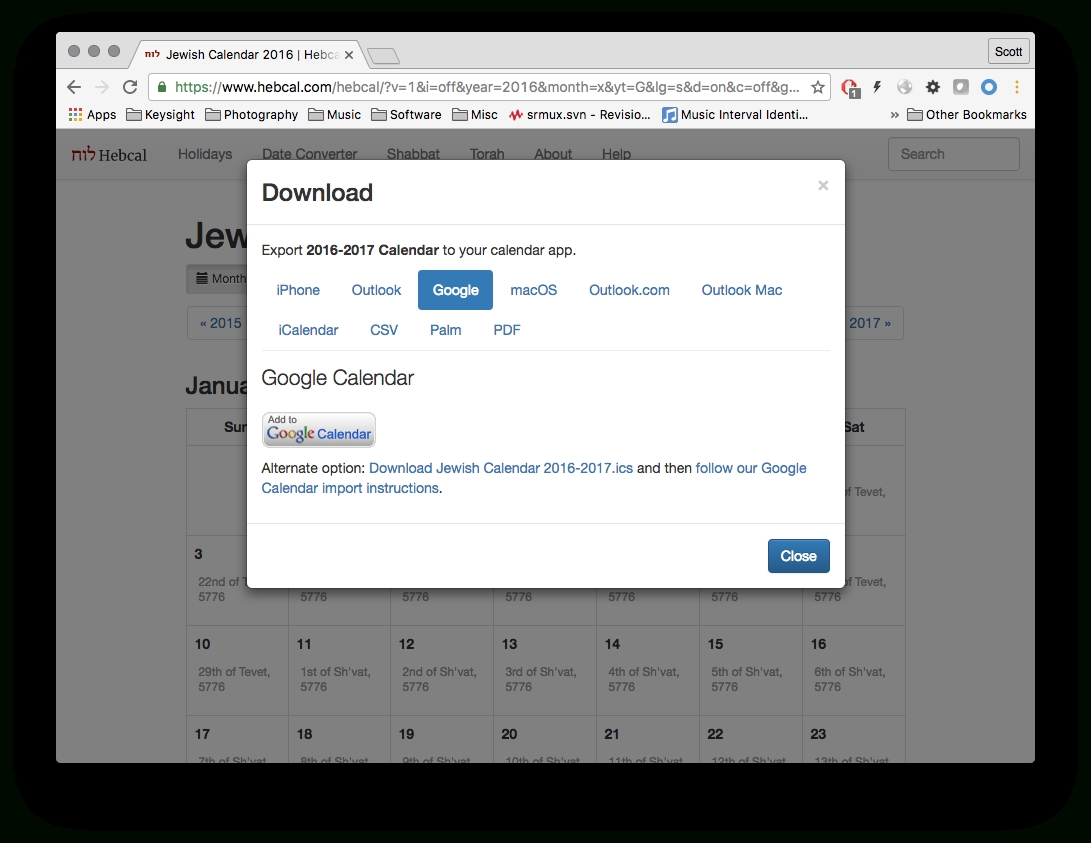Click '29th of Tevet, 5776' text
Viewport: 1091px width, 843px height.
pos(234,680)
